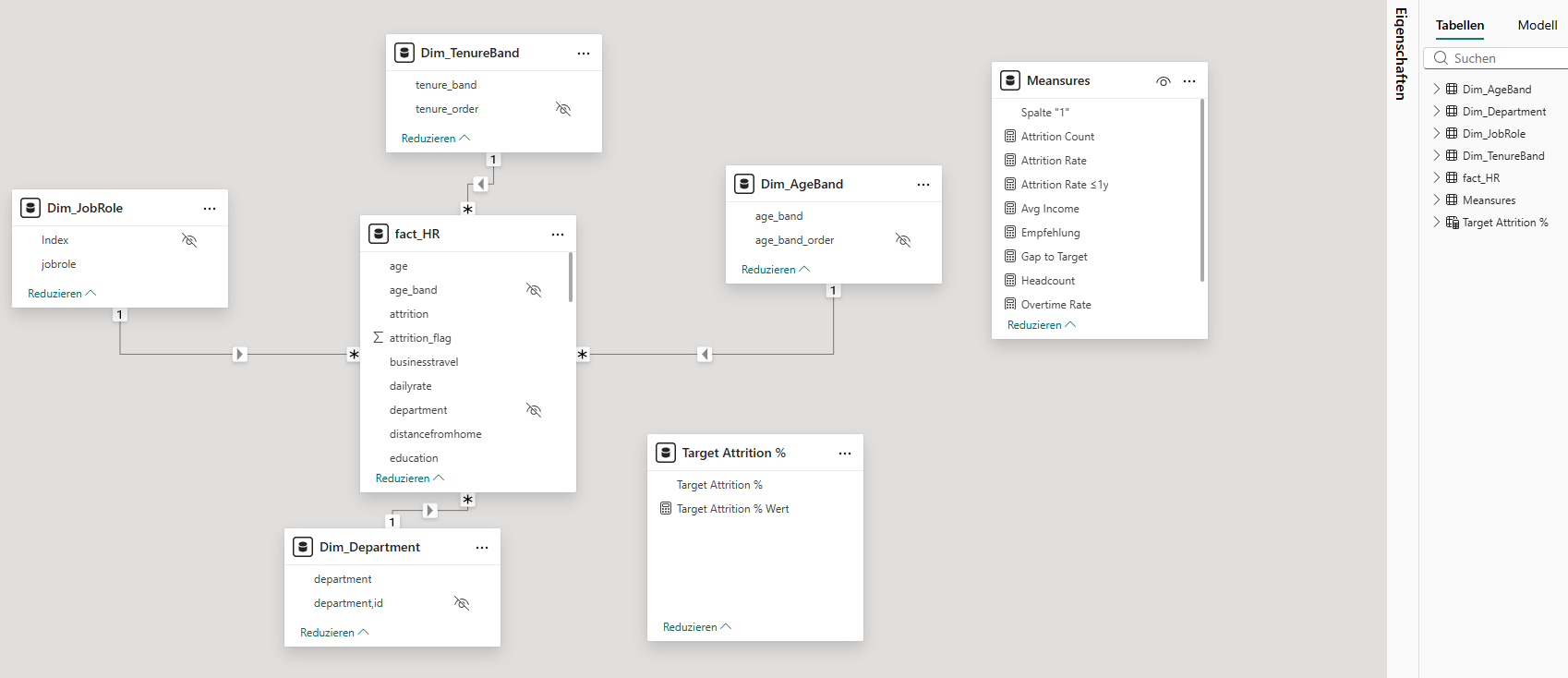Expand Dim_Department in the Tabellen list
The width and height of the screenshot is (1568, 678).
coord(1437,112)
